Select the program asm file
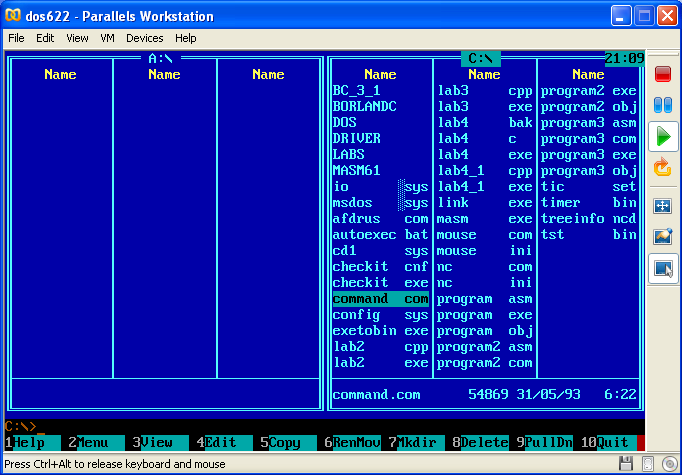The width and height of the screenshot is (682, 475). 485,299
